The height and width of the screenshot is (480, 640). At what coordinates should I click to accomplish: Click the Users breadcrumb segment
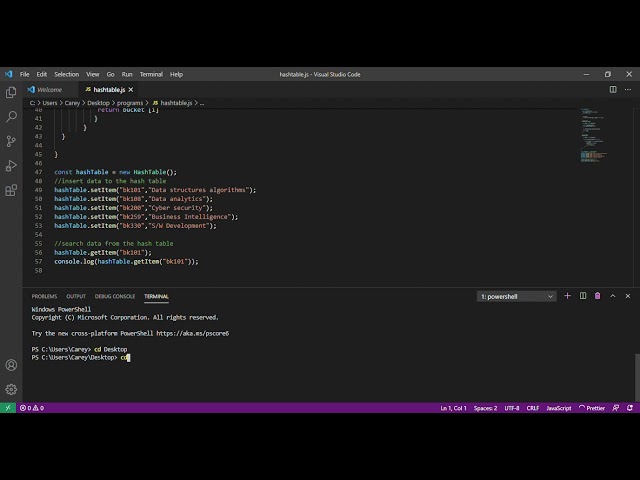(50, 103)
